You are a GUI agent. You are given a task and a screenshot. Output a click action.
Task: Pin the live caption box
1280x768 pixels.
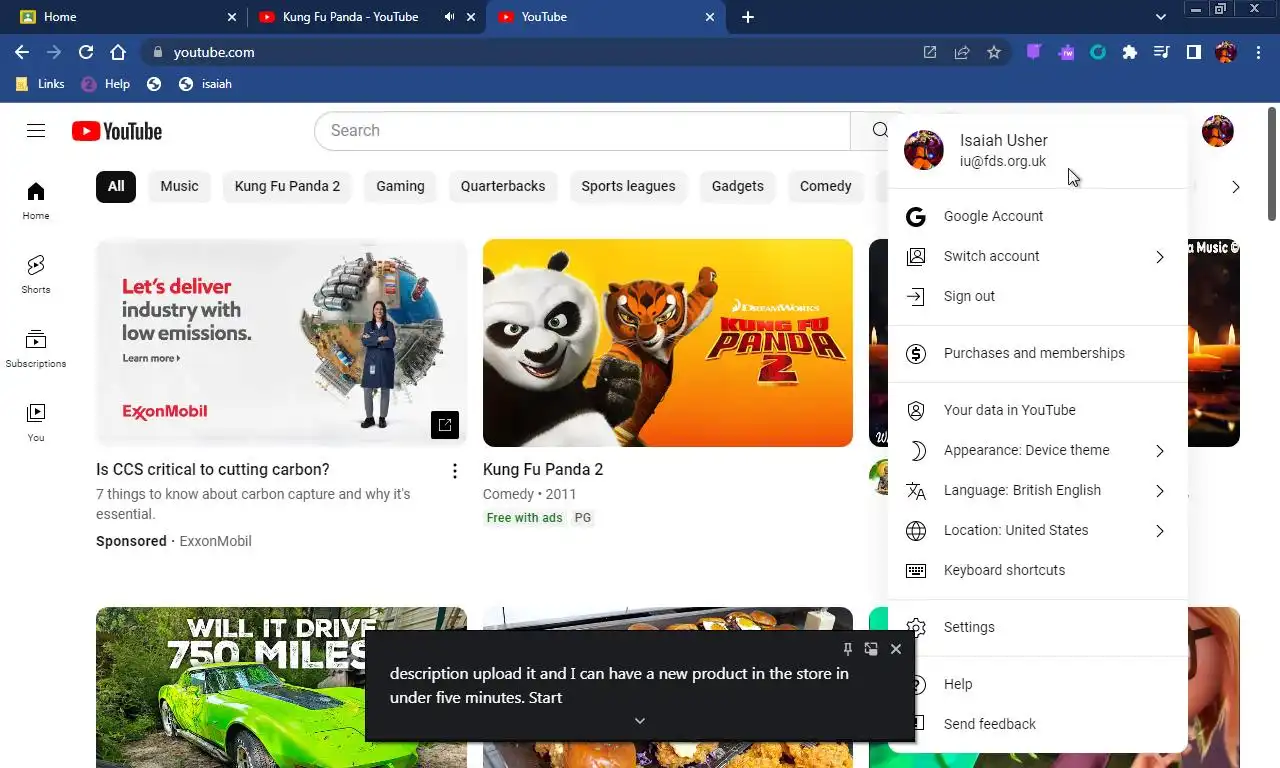click(x=848, y=649)
